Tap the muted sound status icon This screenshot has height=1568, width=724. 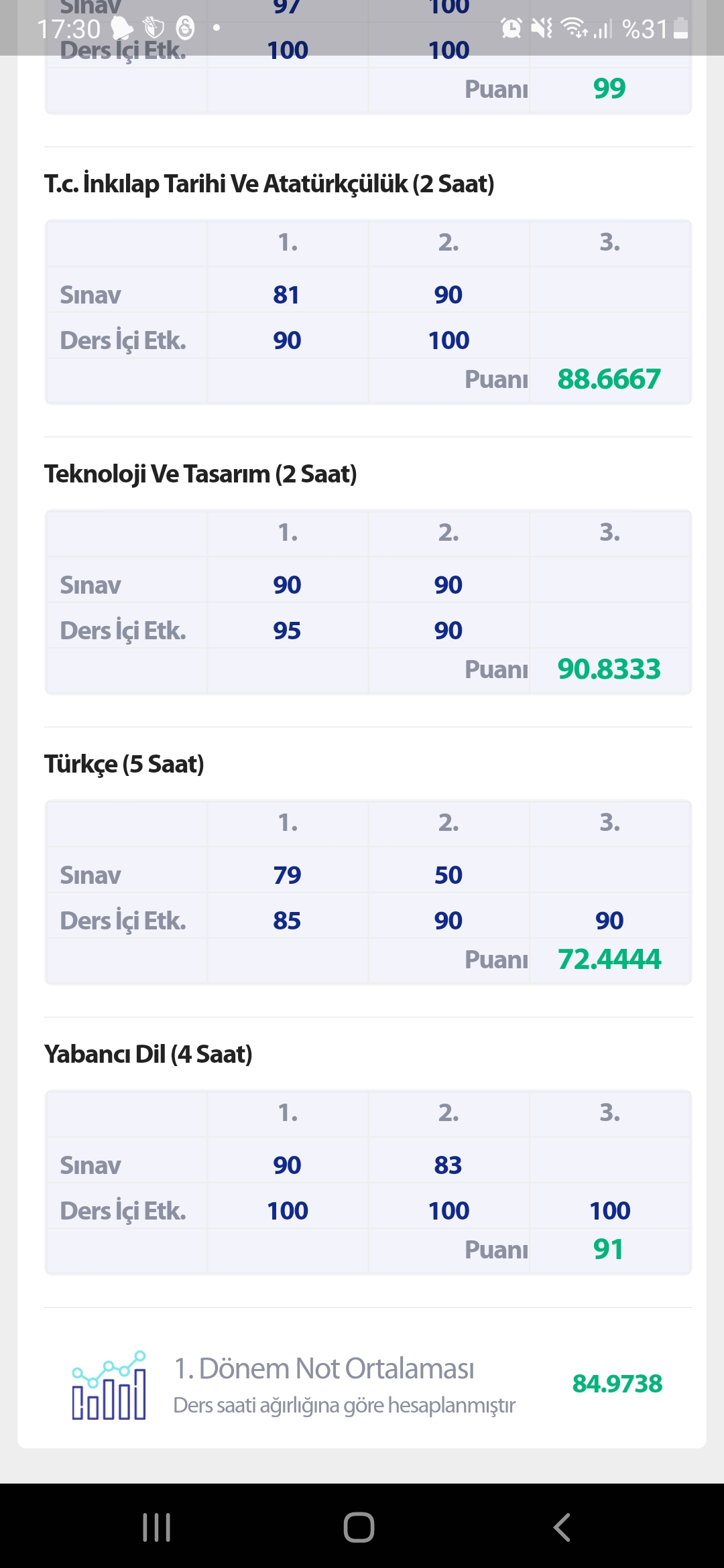click(542, 28)
